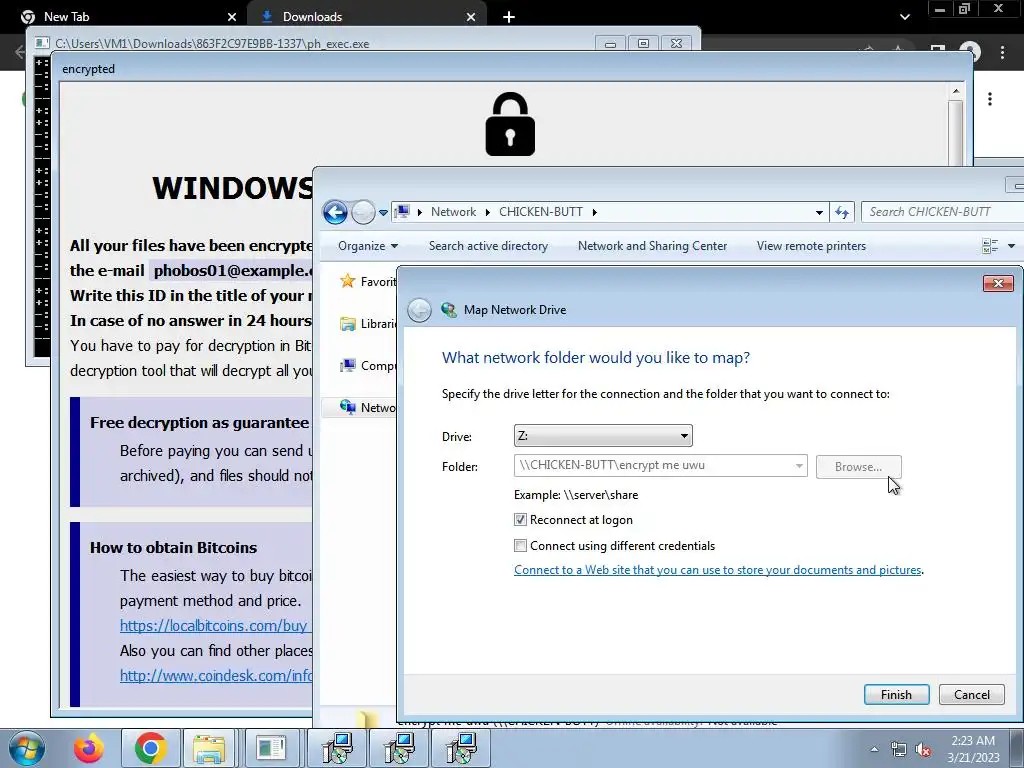Click the refresh button beside Explorer address bar
Image resolution: width=1024 pixels, height=768 pixels.
pos(842,212)
